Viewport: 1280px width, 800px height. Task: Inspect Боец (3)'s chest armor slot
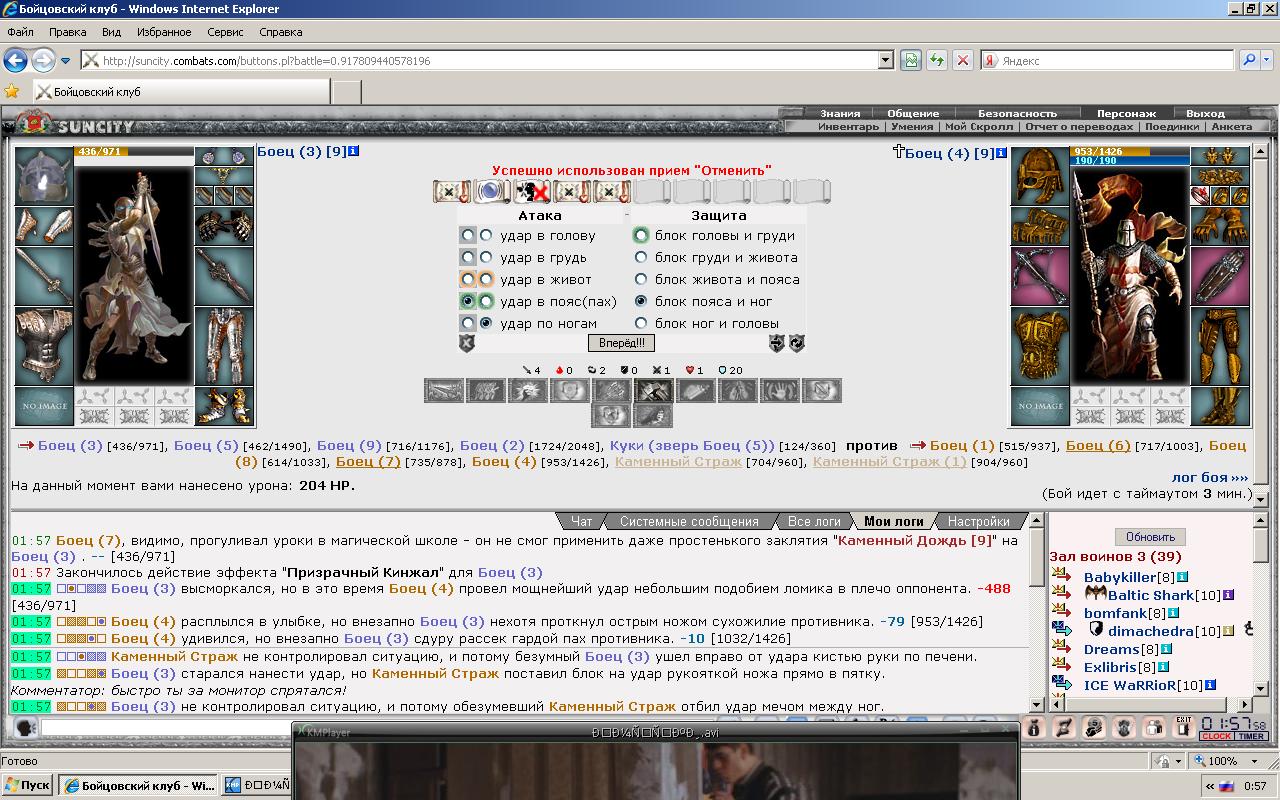(44, 346)
